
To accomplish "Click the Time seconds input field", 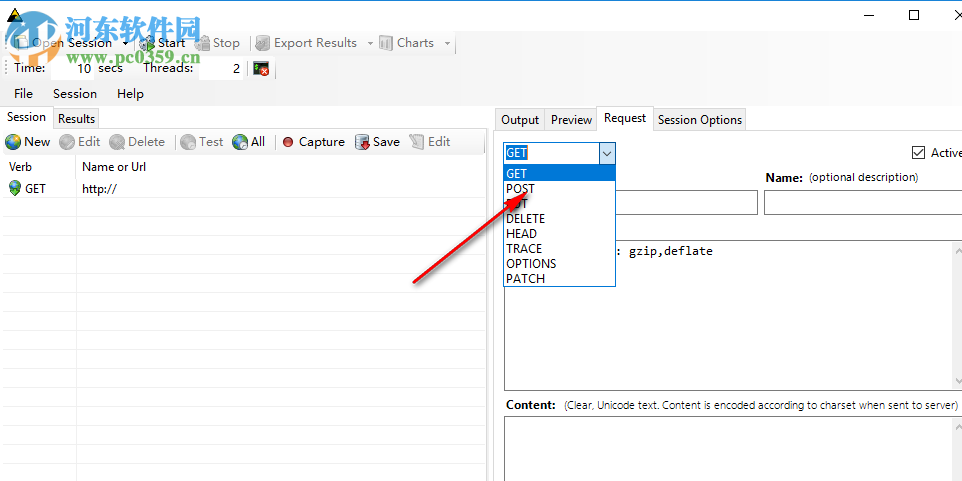I will [x=72, y=69].
